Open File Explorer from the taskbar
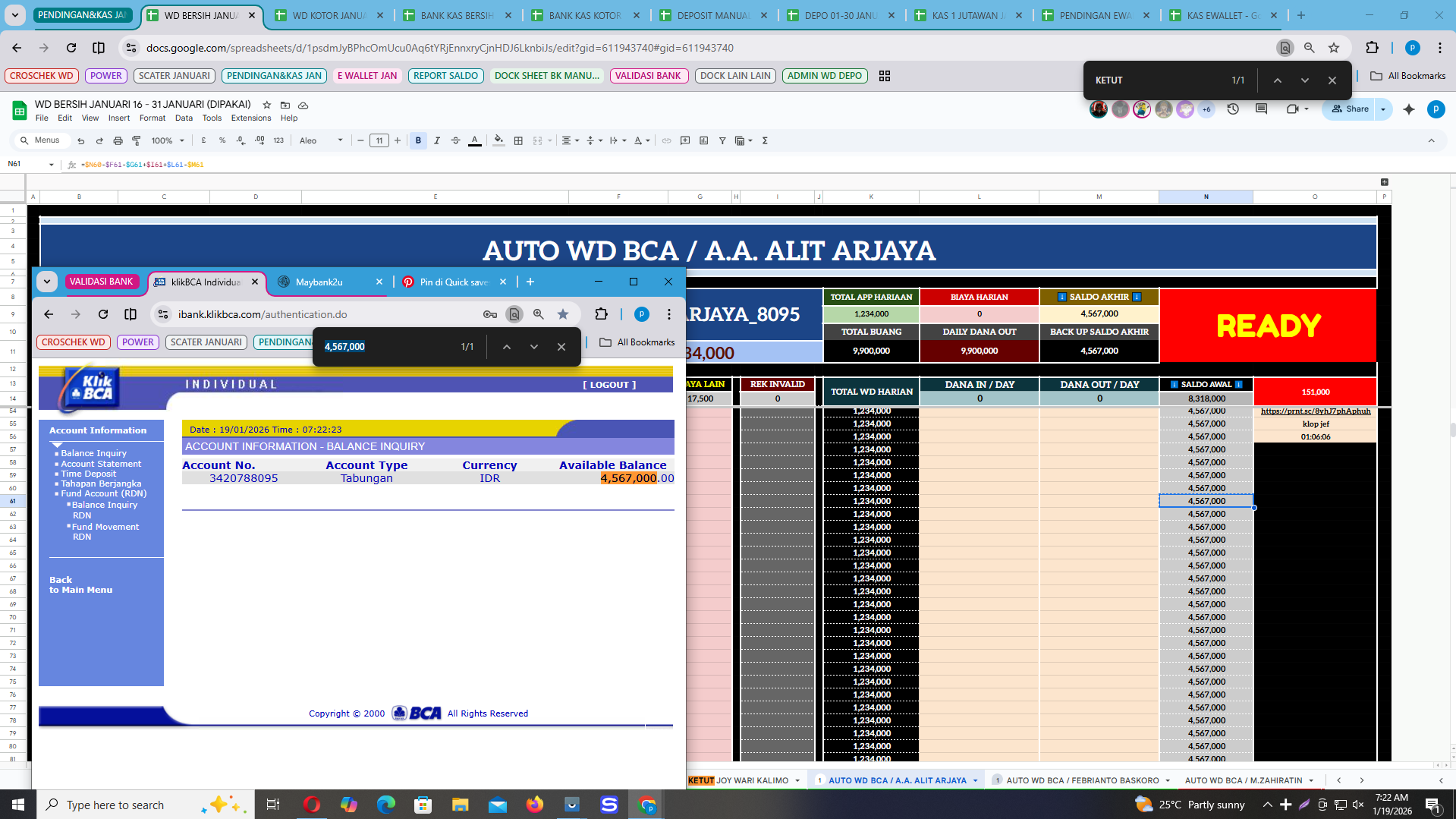This screenshot has width=1456, height=819. [460, 805]
